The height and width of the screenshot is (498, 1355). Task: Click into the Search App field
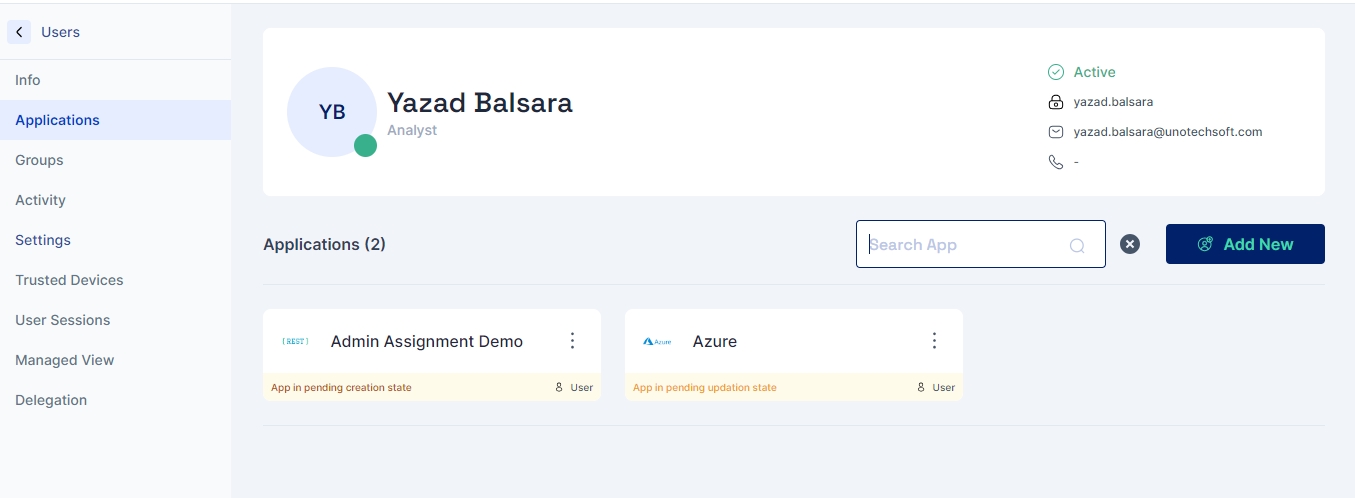coord(960,245)
